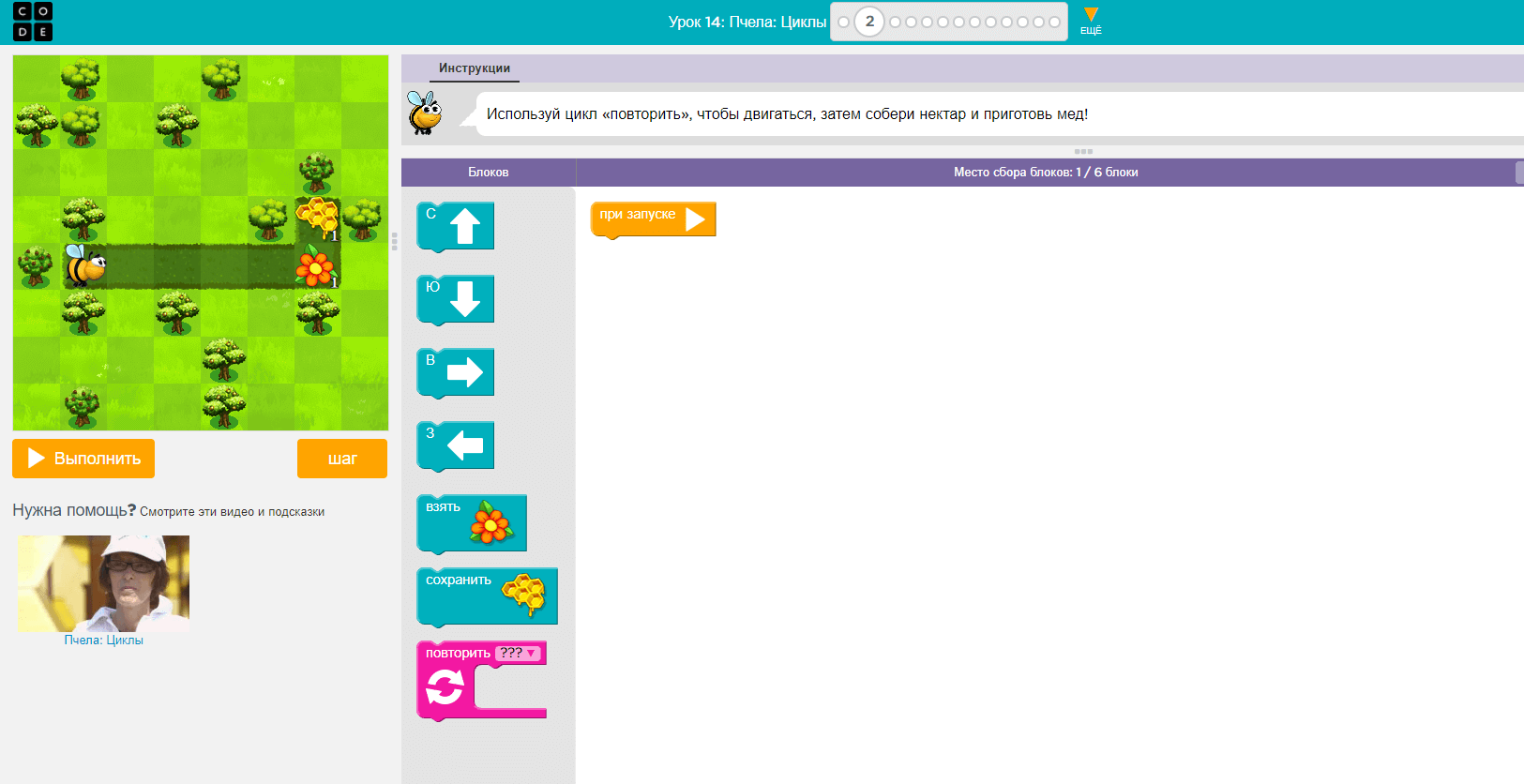The width and height of the screenshot is (1524, 784).
Task: Pick the 'сохранить' honey block
Action: click(x=486, y=596)
